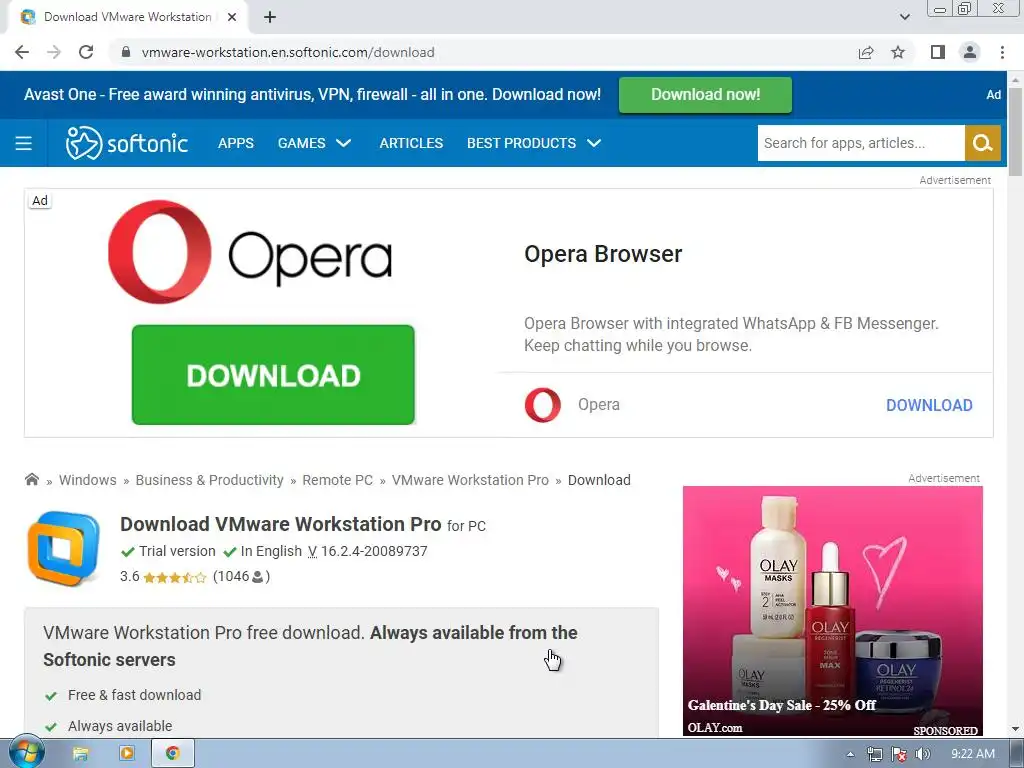Image resolution: width=1024 pixels, height=768 pixels.
Task: Go back to the previous page
Action: tap(22, 52)
